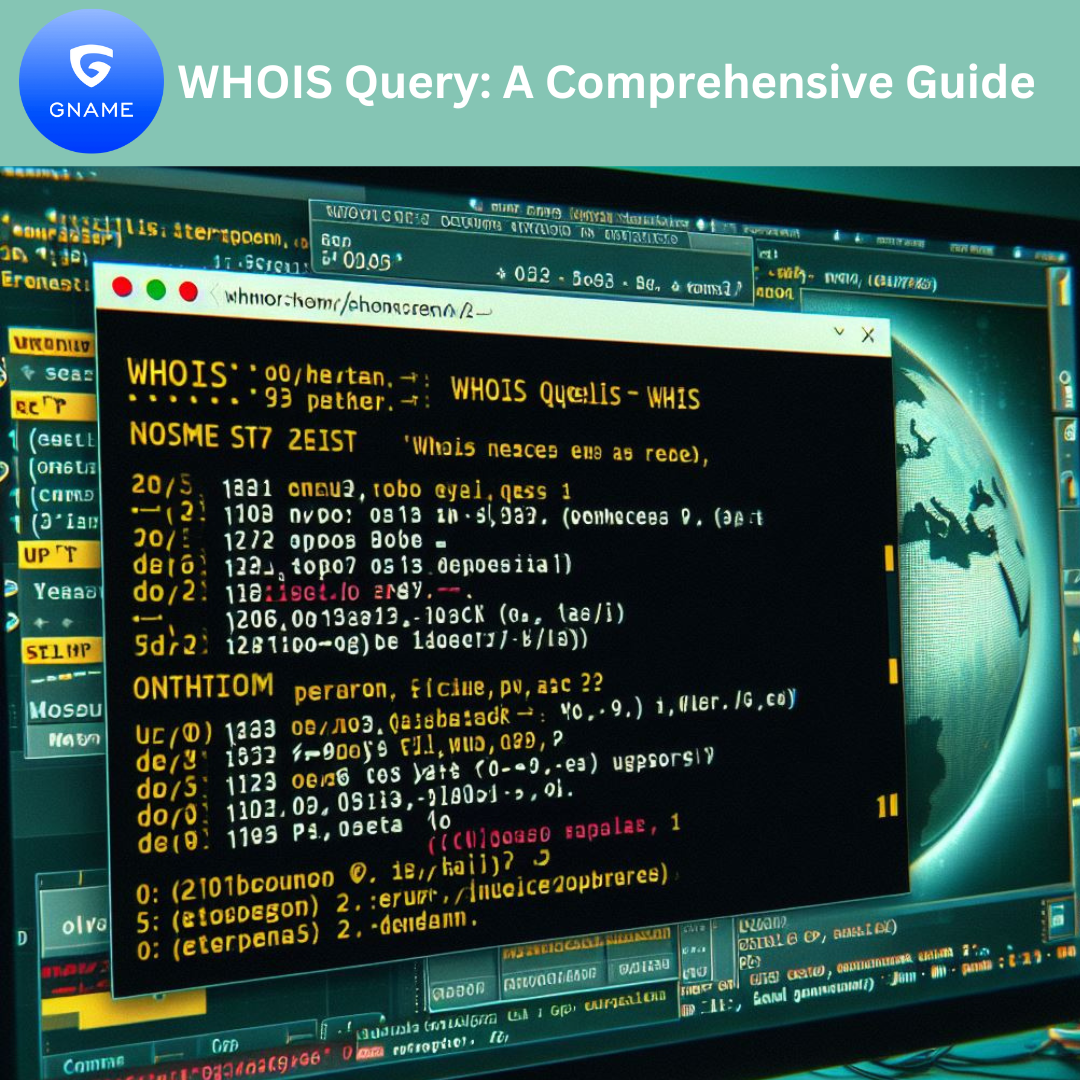Close the terminal window with the X
The height and width of the screenshot is (1080, 1080).
point(868,335)
